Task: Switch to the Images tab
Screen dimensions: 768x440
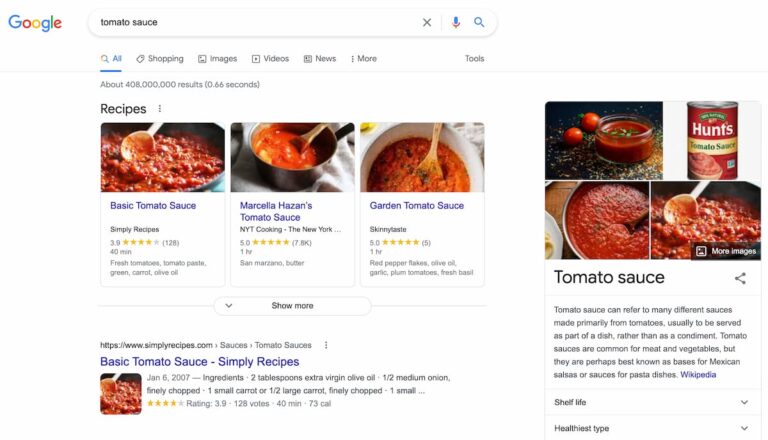Action: click(217, 59)
